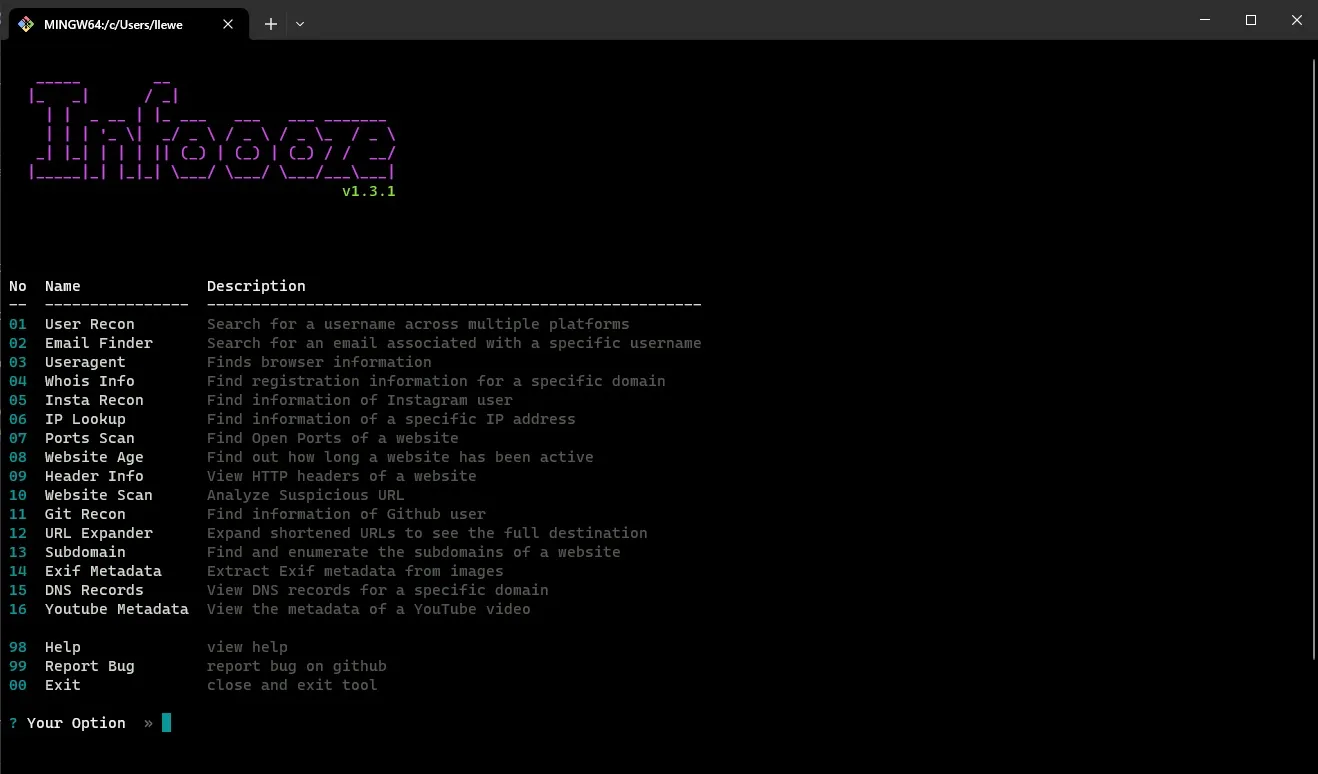
Task: Click the number 16 beside Youtube Metadata
Action: tap(18, 609)
